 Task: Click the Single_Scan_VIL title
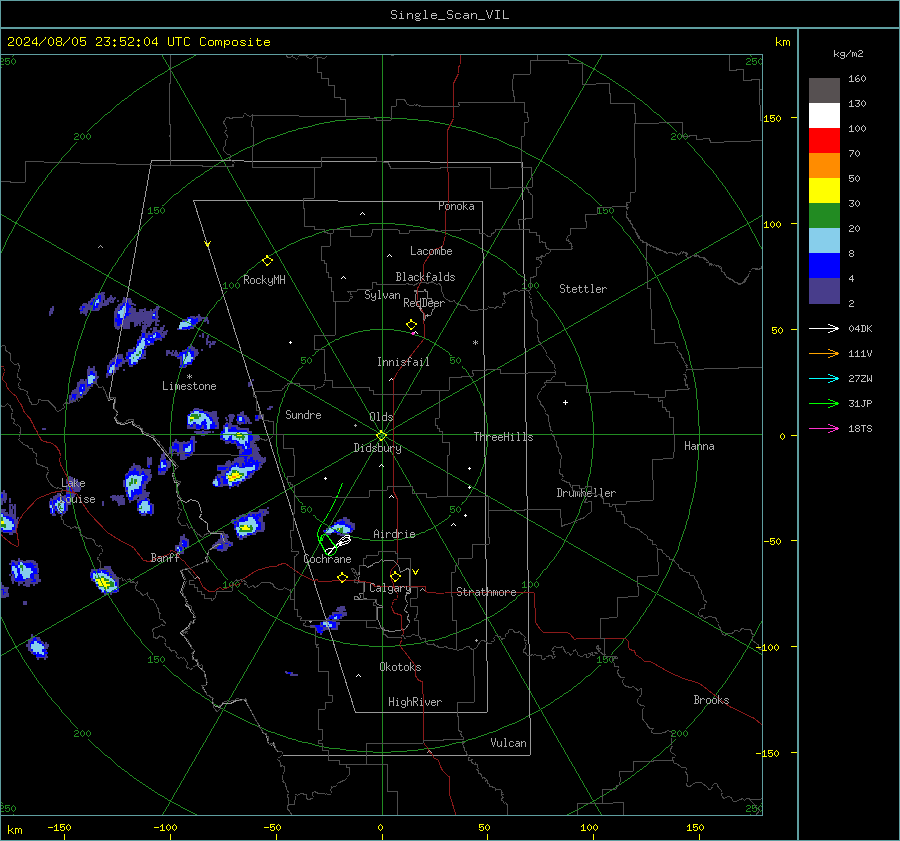point(449,15)
